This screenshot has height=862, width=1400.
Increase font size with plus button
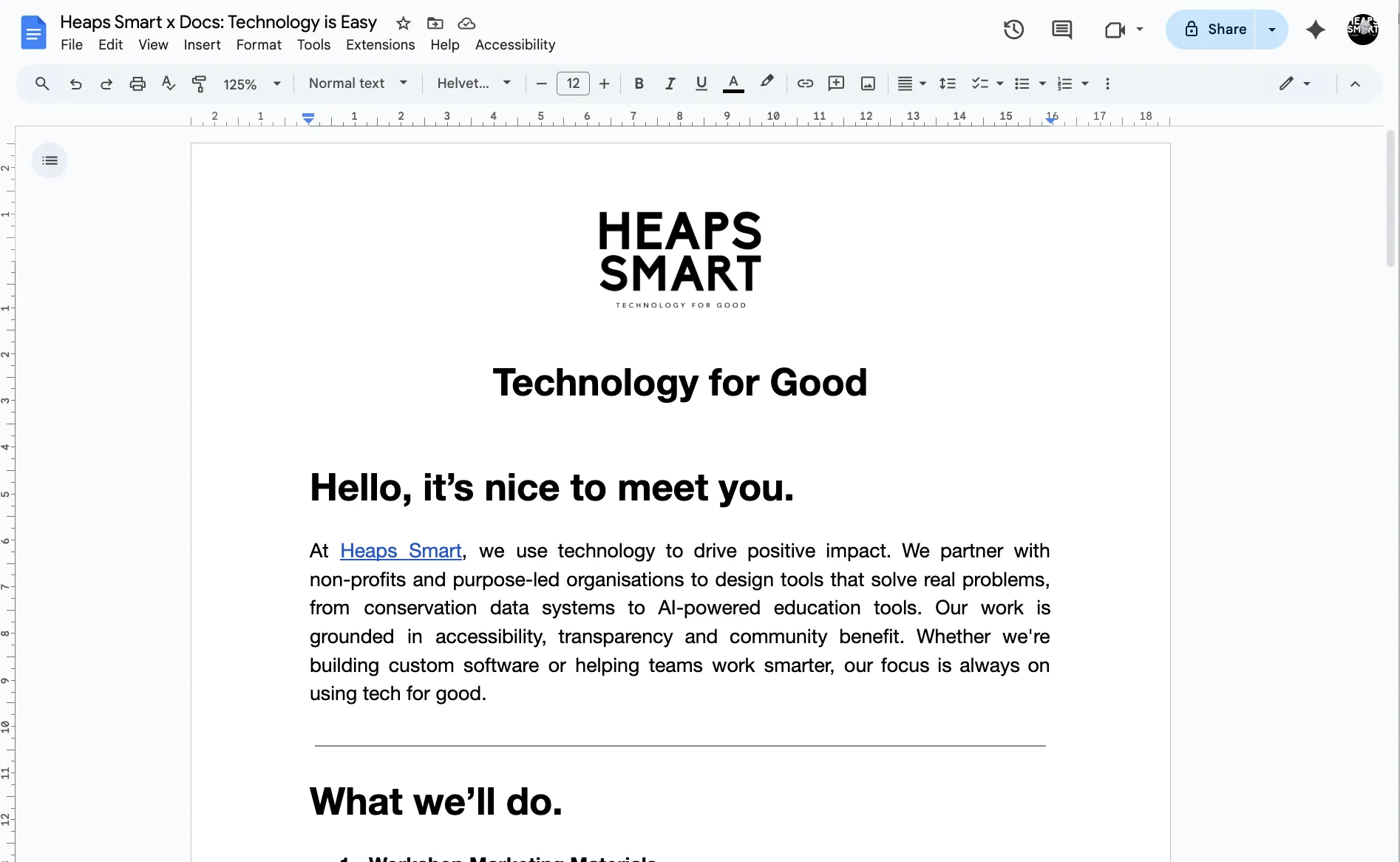coord(604,84)
